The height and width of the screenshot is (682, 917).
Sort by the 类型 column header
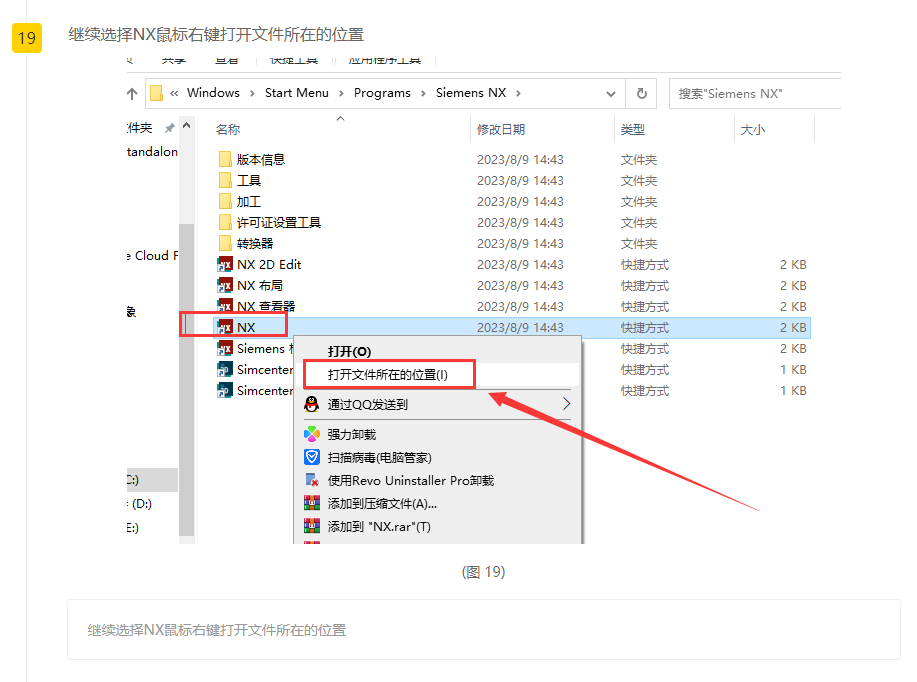[x=633, y=130]
